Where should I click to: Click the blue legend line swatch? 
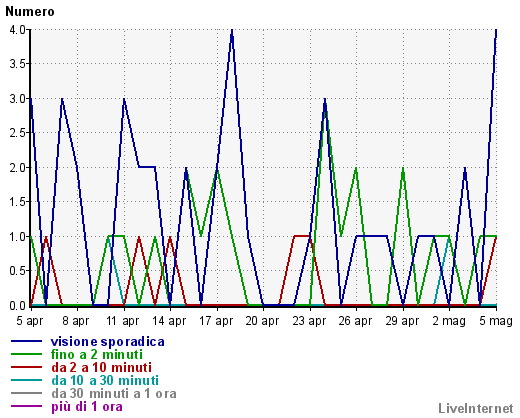point(26,341)
